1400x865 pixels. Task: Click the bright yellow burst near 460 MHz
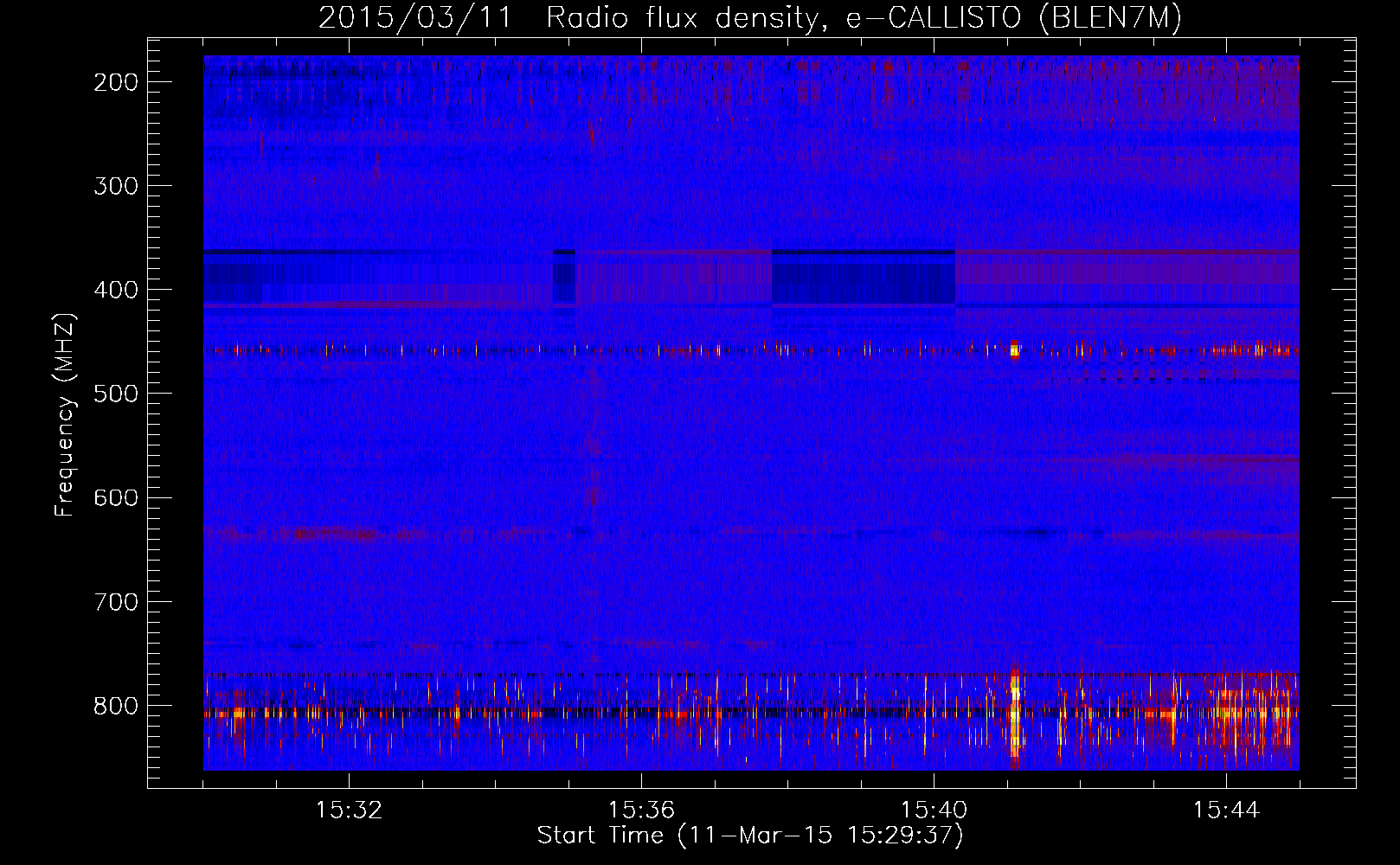pos(1014,349)
